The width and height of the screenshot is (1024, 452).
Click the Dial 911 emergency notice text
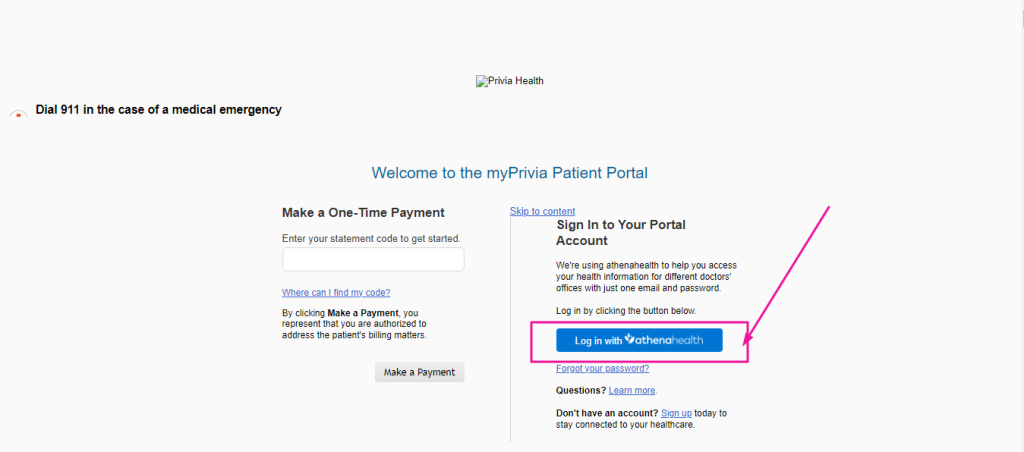click(159, 110)
